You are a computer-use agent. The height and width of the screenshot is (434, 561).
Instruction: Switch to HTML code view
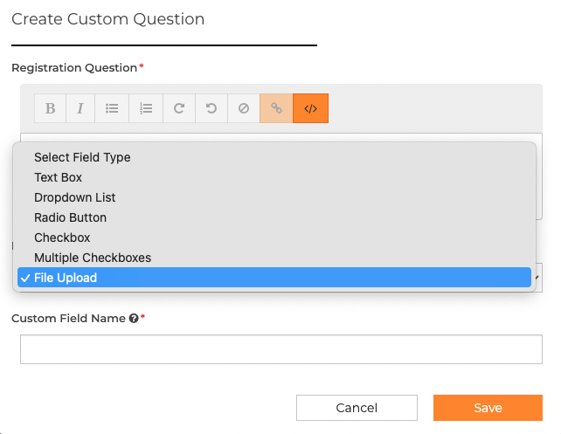[311, 108]
